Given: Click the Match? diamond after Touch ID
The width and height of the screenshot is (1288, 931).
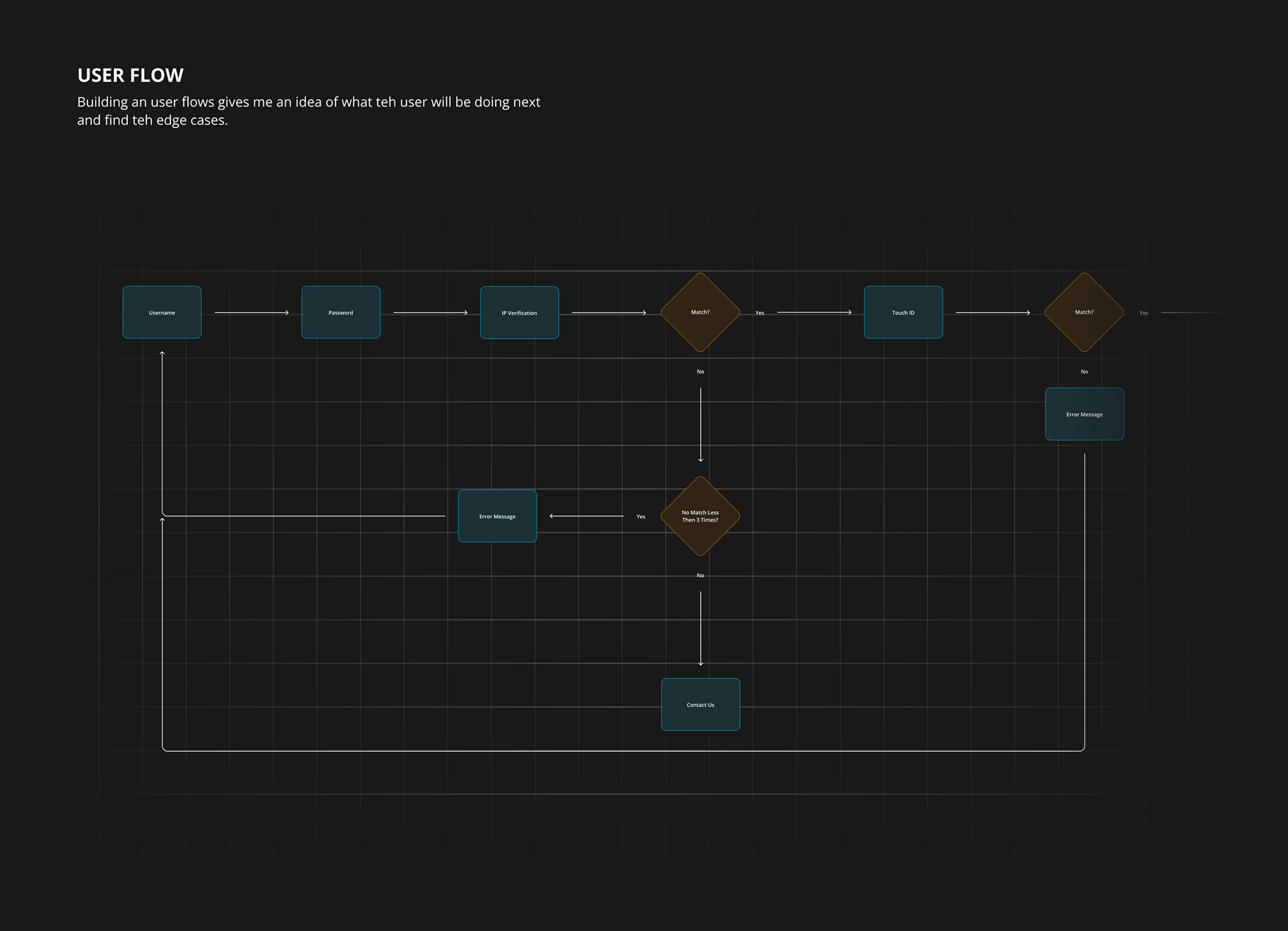Looking at the screenshot, I should click(1084, 313).
